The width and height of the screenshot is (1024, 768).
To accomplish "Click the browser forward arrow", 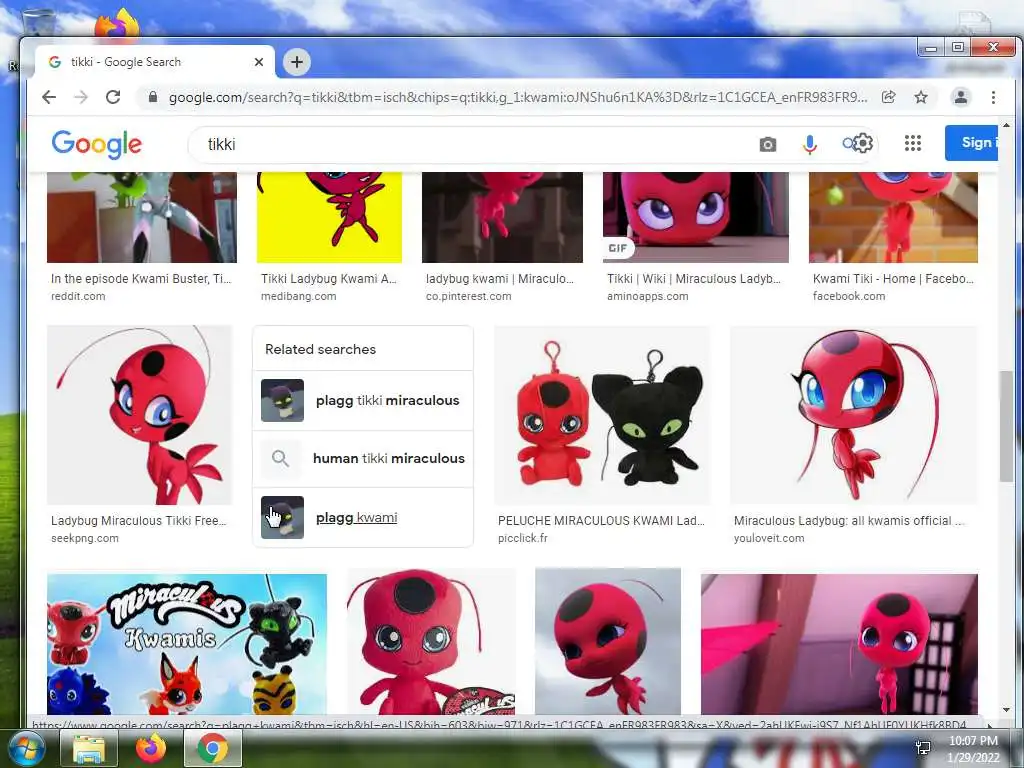I will 81,97.
